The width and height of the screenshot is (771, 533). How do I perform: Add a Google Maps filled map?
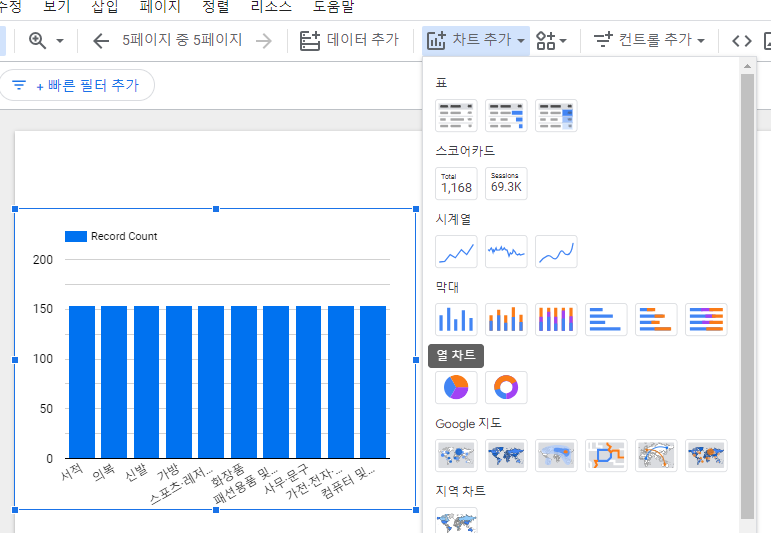[506, 455]
